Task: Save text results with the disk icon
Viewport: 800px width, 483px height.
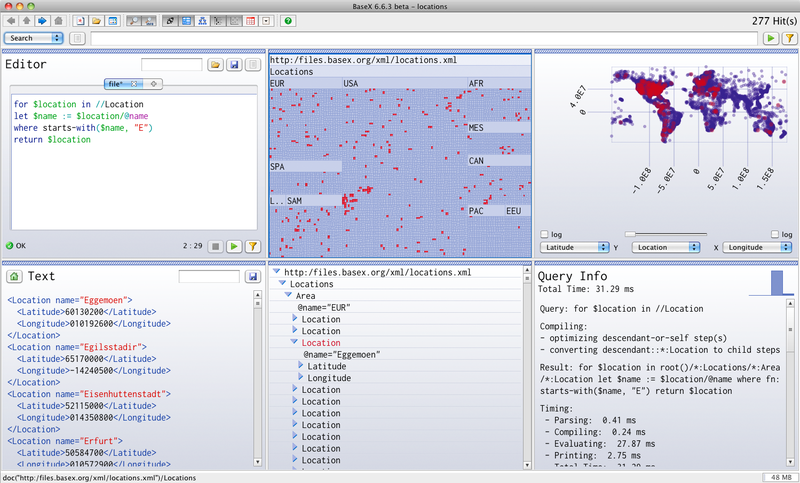Action: tap(252, 276)
